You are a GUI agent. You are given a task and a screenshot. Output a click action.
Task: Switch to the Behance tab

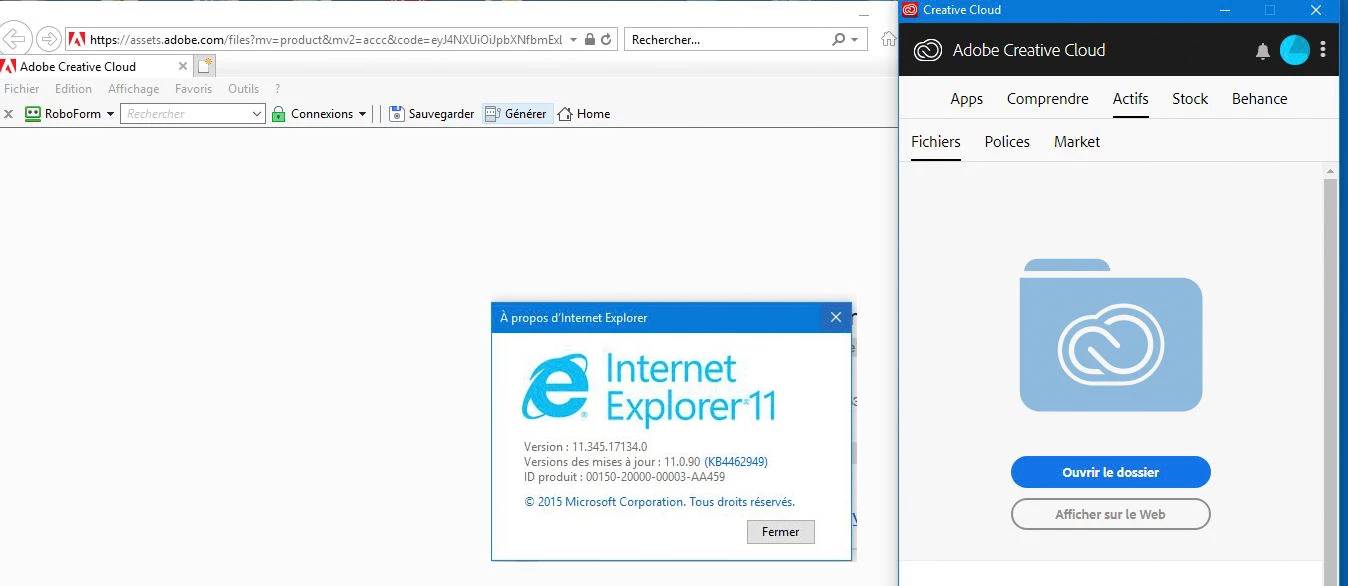(1260, 99)
